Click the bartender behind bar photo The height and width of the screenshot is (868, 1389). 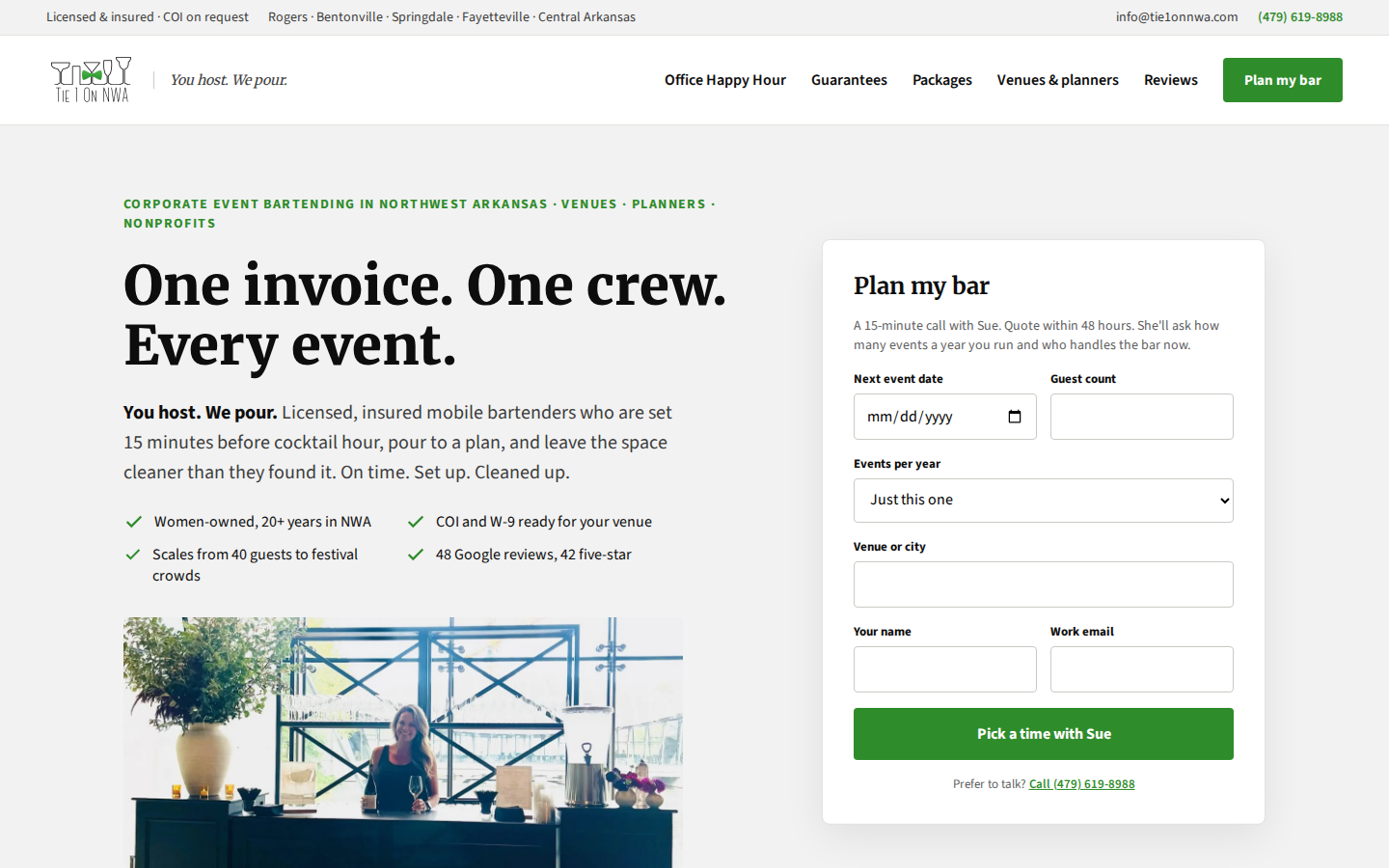403,743
